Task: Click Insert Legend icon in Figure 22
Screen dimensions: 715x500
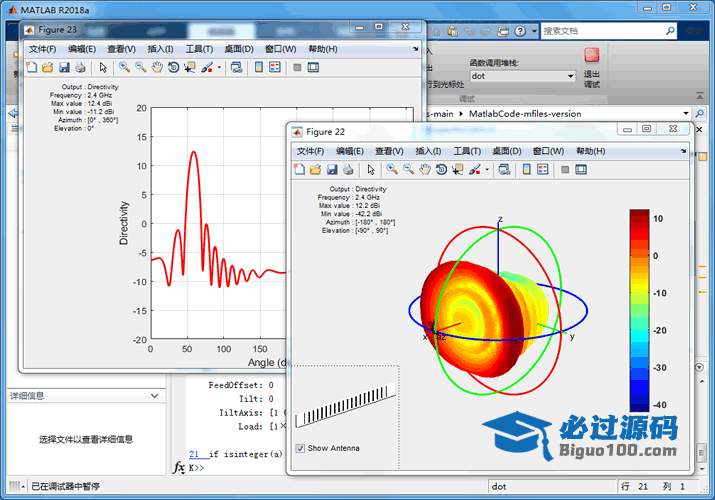Action: (x=543, y=169)
